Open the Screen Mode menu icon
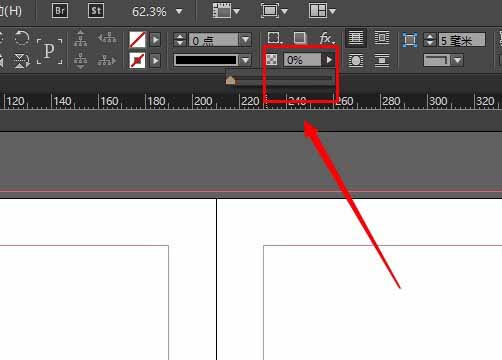Image resolution: width=502 pixels, height=360 pixels. point(274,11)
